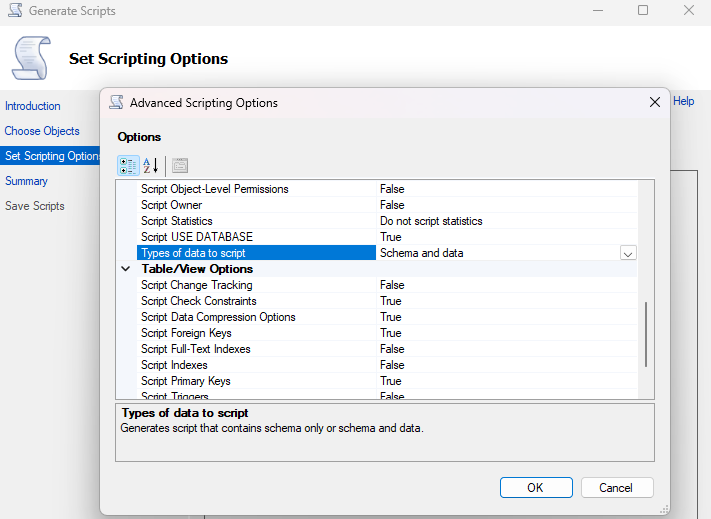This screenshot has height=519, width=711.
Task: Close the Advanced Scripting Options dialog
Action: point(654,102)
